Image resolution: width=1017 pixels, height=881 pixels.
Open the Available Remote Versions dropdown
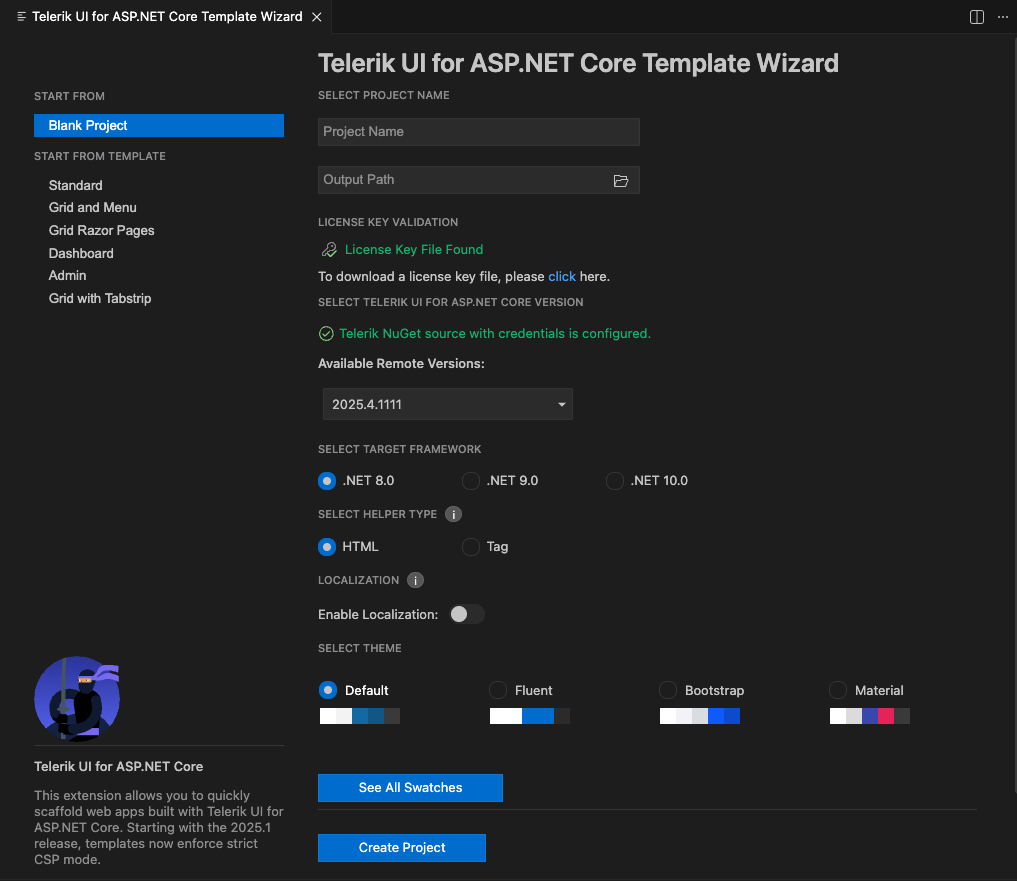point(448,404)
